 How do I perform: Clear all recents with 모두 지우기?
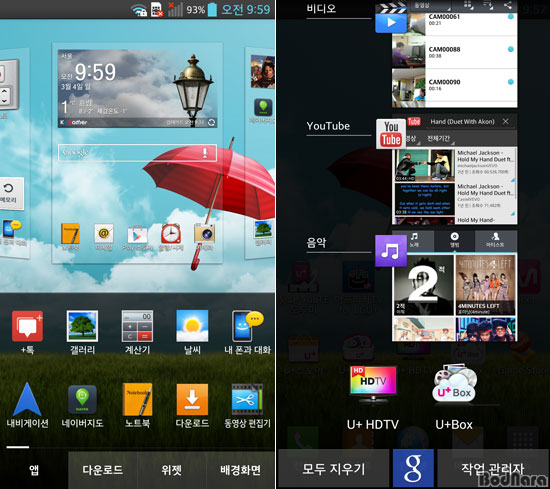(334, 469)
